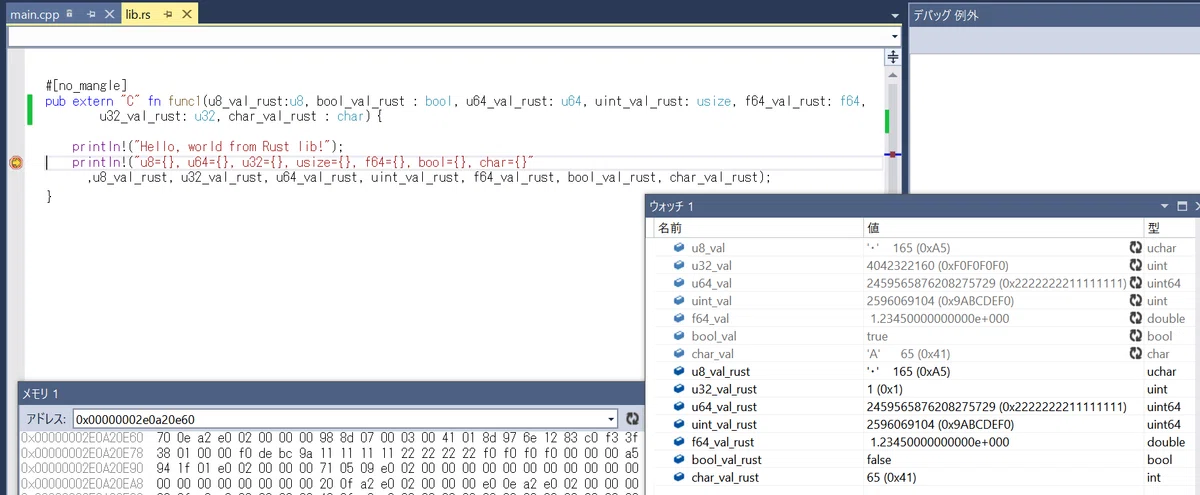Click variable icon beside char_val_rust
The width and height of the screenshot is (1200, 495).
click(x=680, y=477)
